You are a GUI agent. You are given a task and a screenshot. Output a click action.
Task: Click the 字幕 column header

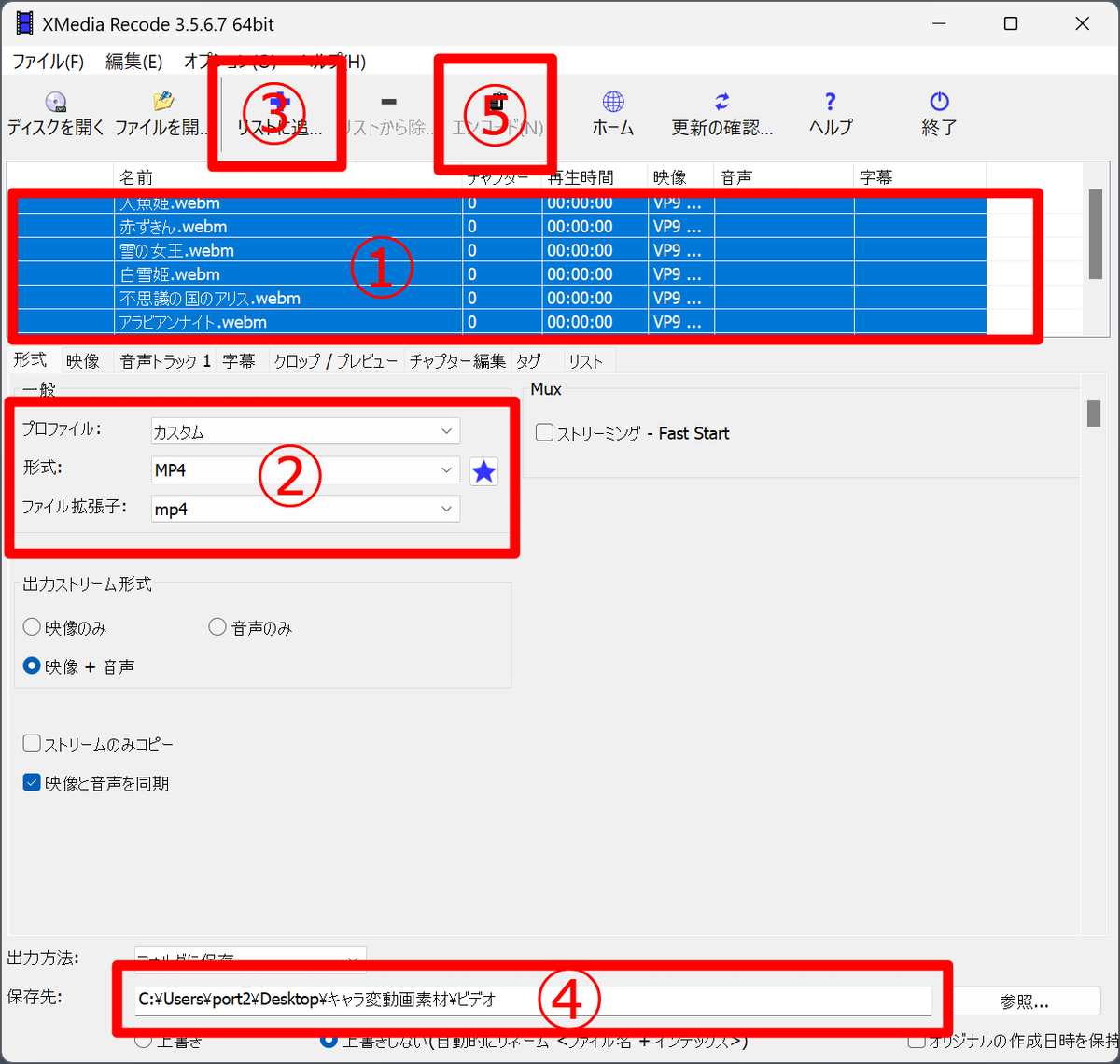click(920, 177)
